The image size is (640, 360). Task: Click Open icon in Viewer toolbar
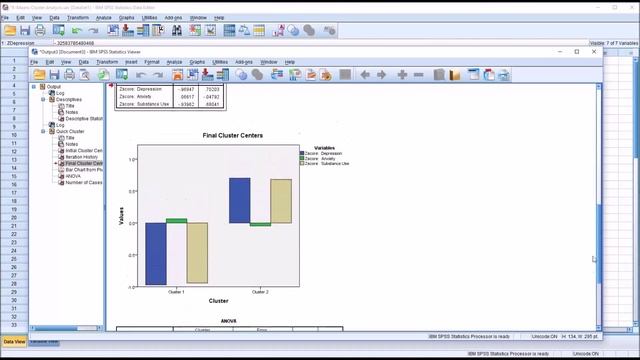(39, 75)
